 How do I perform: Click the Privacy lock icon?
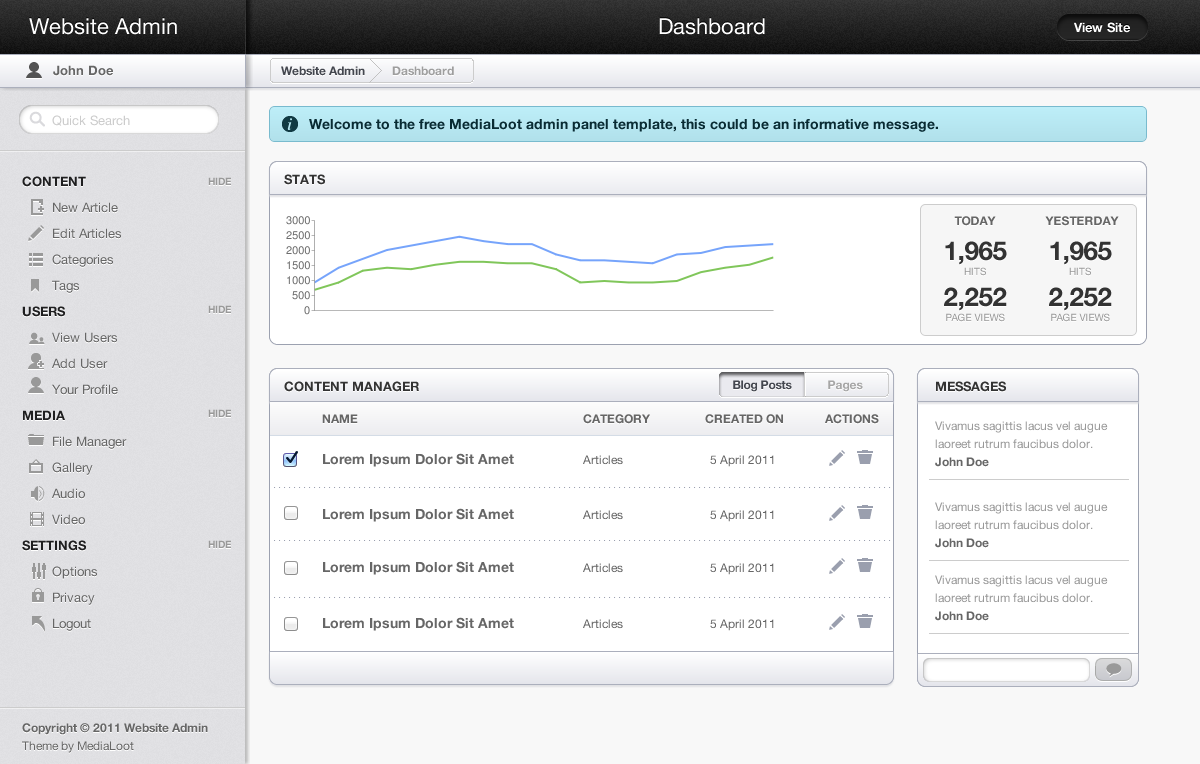click(37, 597)
